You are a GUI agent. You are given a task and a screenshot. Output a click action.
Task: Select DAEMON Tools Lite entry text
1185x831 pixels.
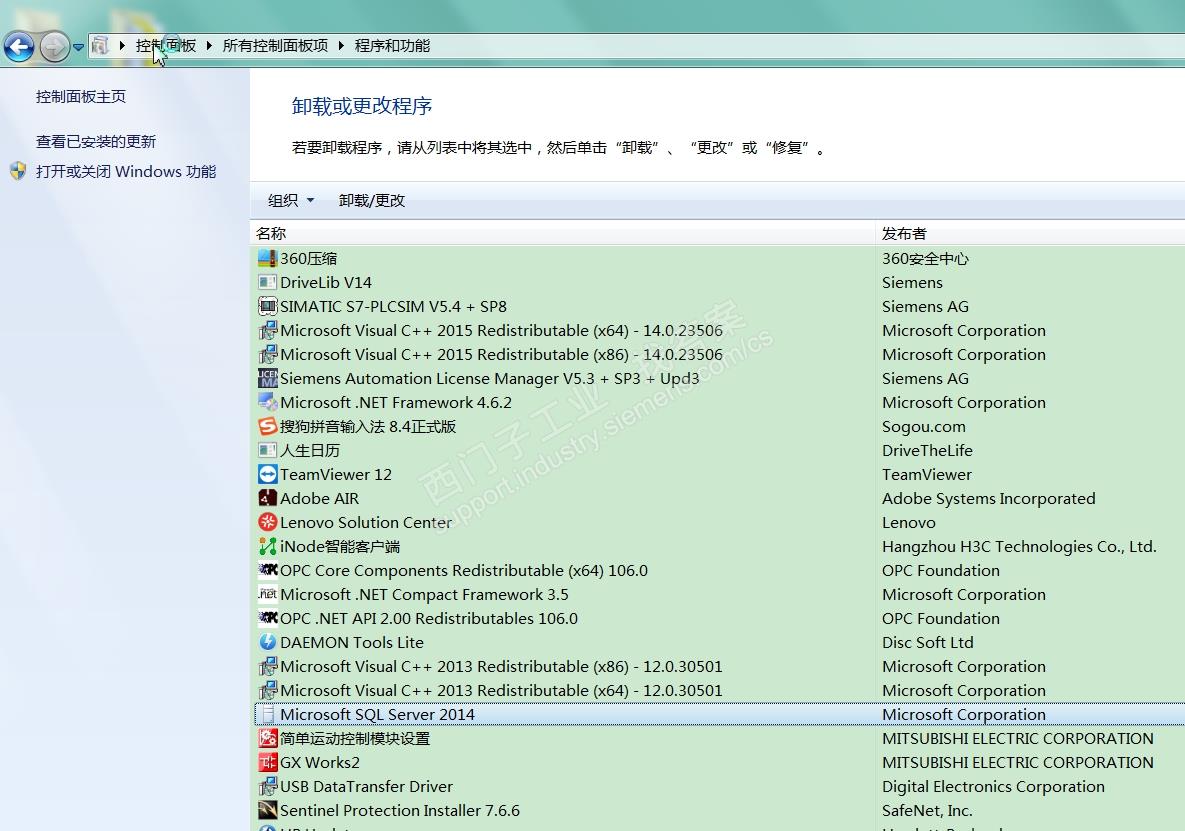coord(351,642)
